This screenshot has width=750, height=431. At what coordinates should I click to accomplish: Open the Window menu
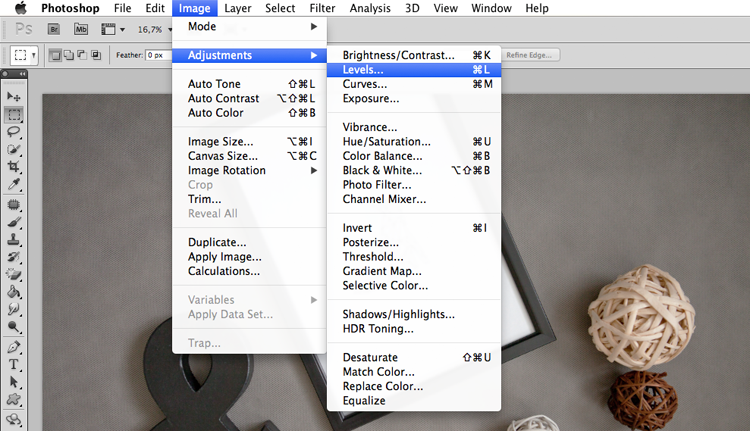pos(491,8)
